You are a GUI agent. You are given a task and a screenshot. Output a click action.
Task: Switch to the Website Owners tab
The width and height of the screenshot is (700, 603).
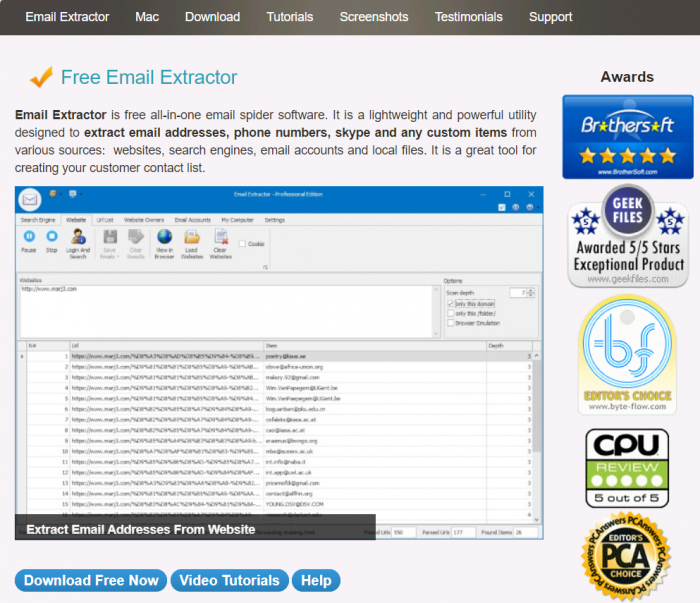click(144, 220)
